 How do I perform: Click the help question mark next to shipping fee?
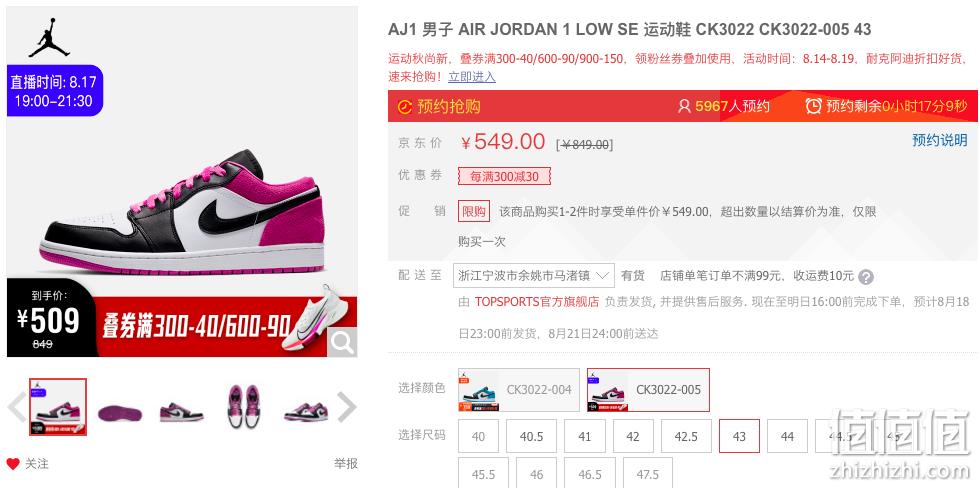[x=865, y=276]
